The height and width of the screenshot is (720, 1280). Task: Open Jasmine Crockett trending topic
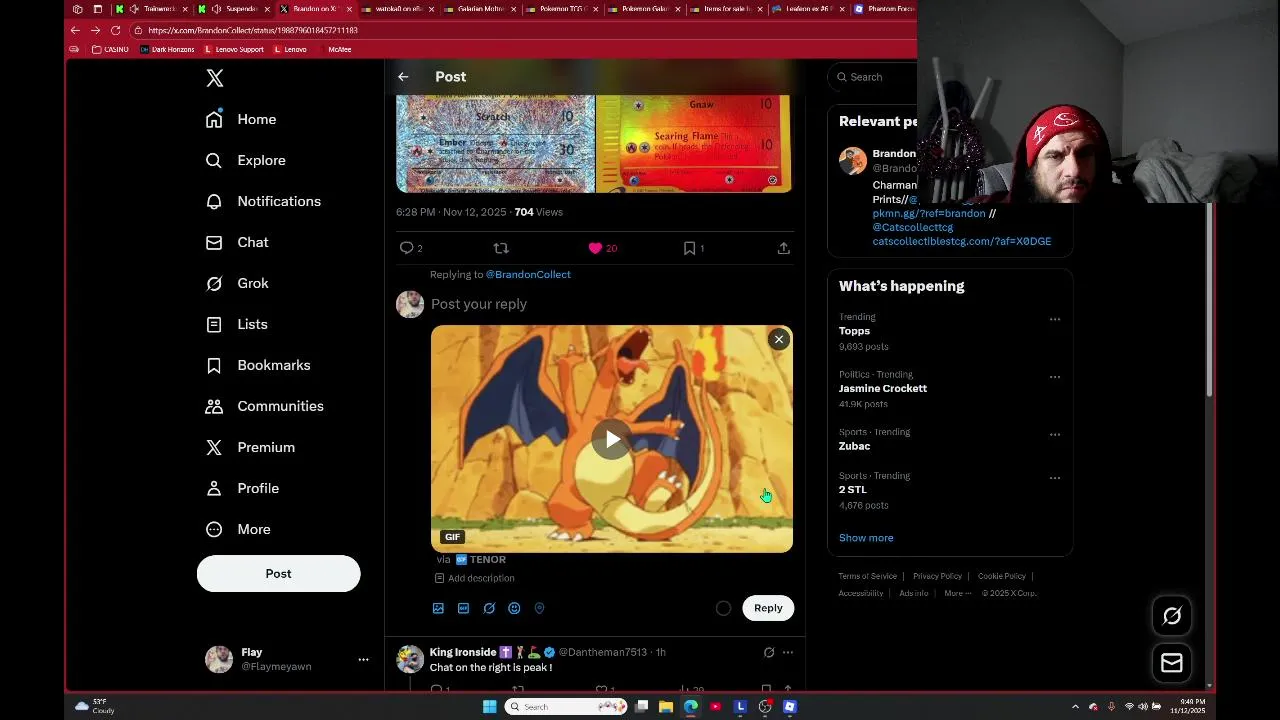883,388
